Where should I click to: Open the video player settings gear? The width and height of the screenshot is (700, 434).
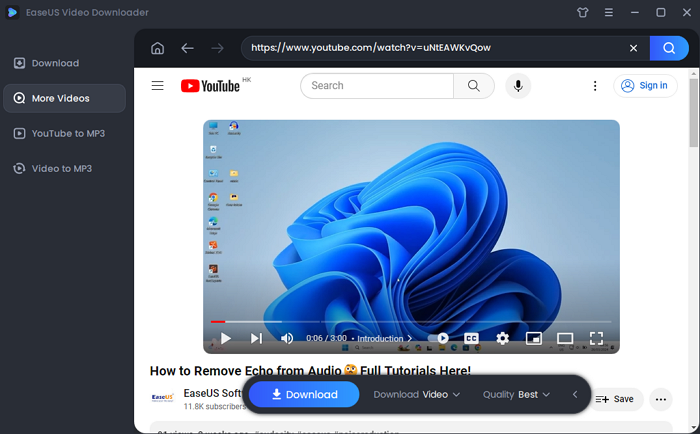point(503,338)
